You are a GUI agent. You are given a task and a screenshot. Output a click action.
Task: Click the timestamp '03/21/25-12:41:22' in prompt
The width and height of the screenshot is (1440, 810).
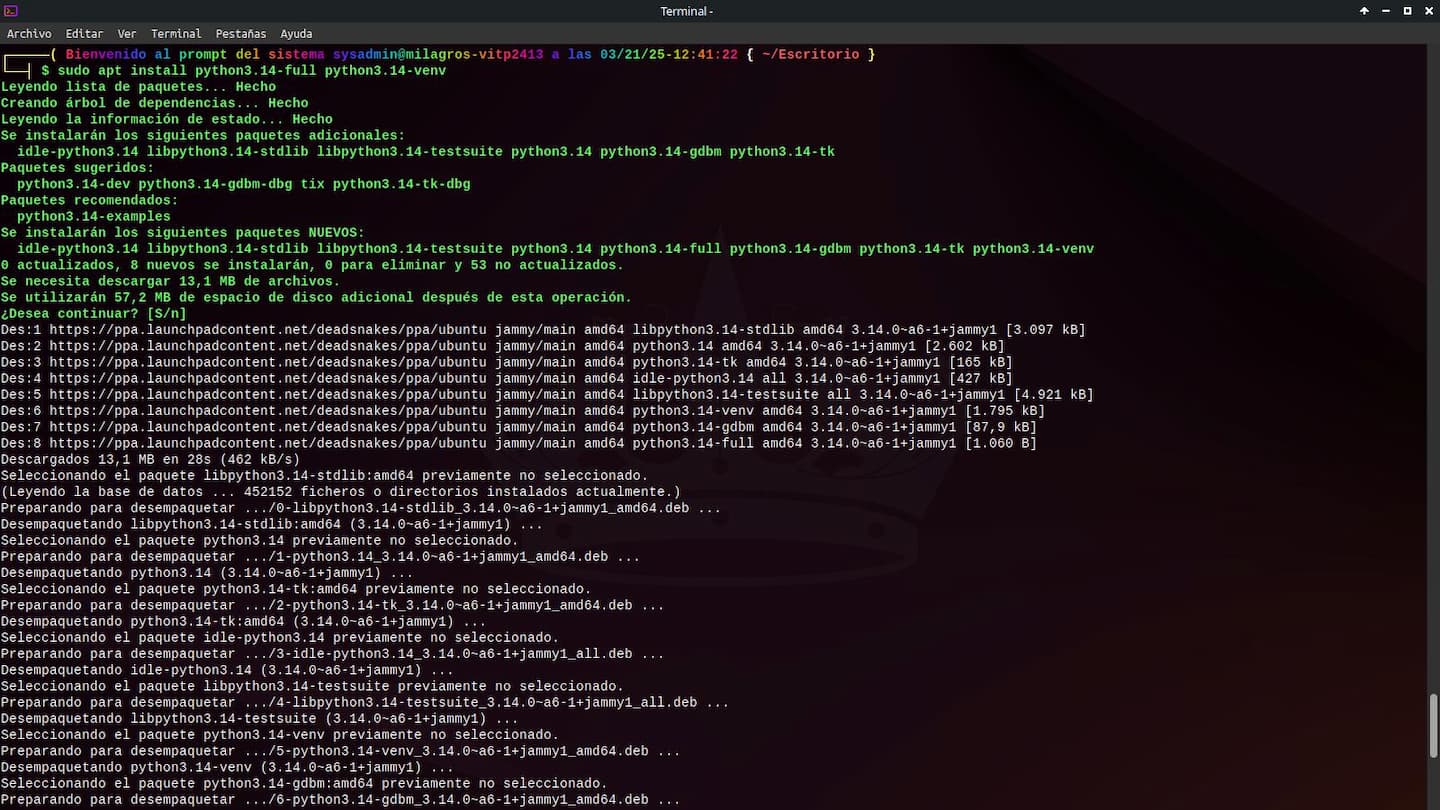coord(669,54)
